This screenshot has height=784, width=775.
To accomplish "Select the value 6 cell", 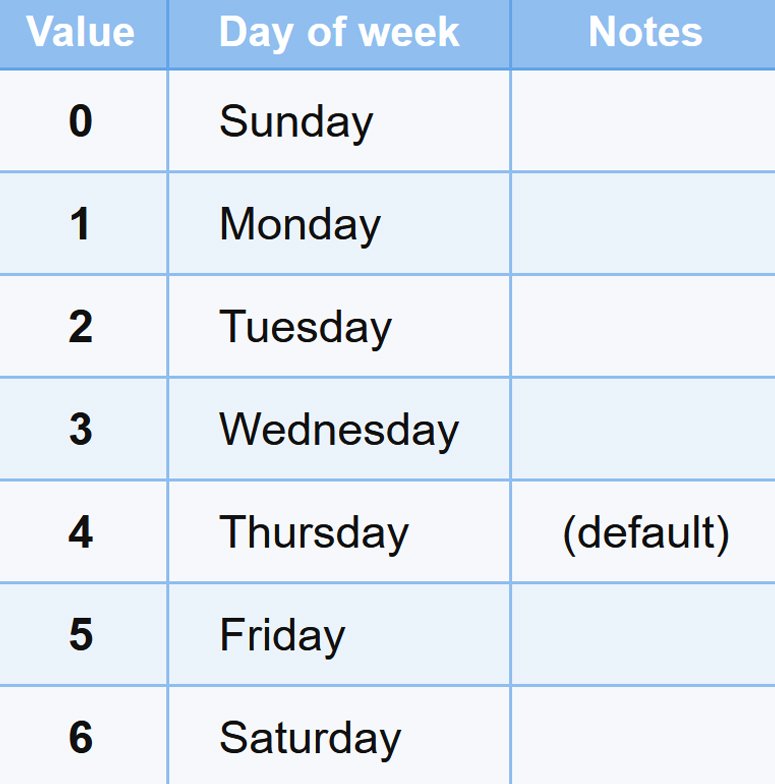I will (x=81, y=737).
